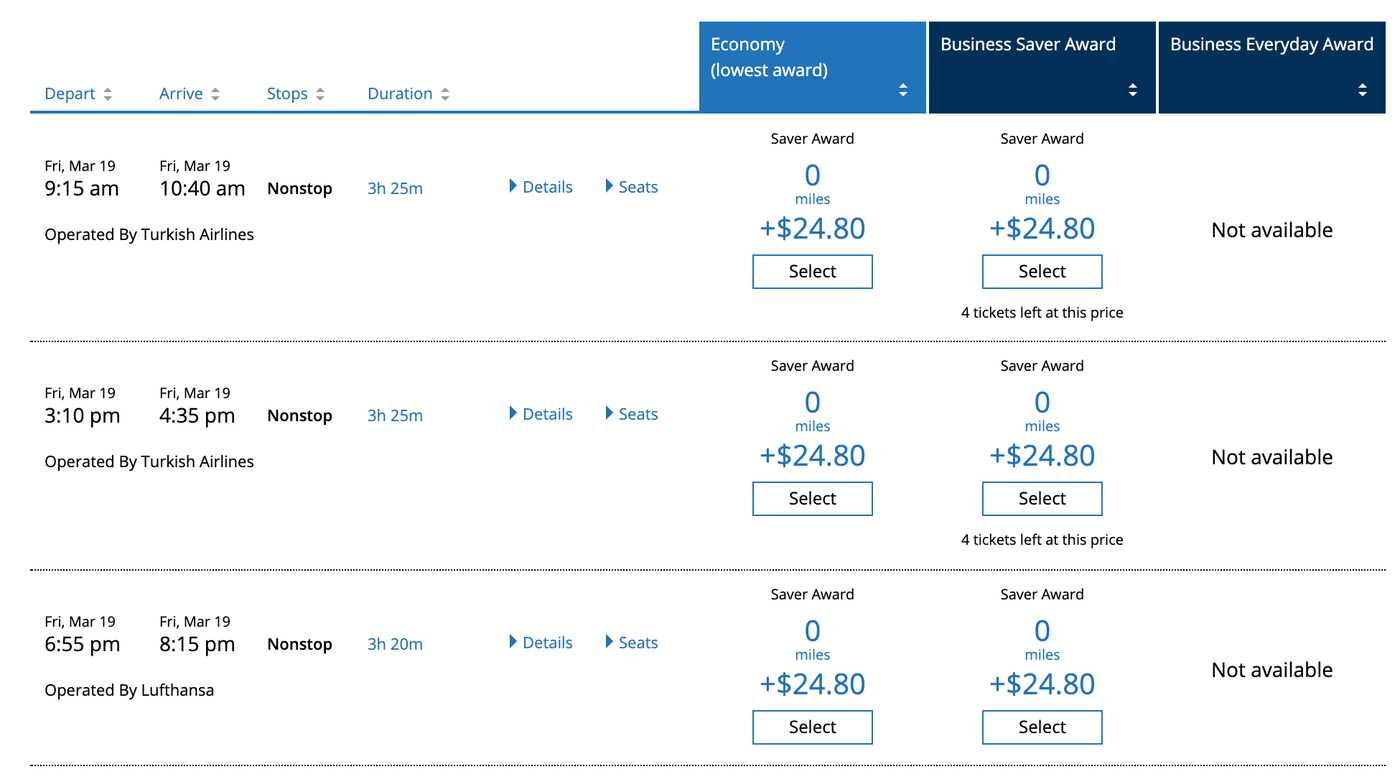Image resolution: width=1400 pixels, height=782 pixels.
Task: Click the 3h 20m duration link
Action: tap(395, 643)
